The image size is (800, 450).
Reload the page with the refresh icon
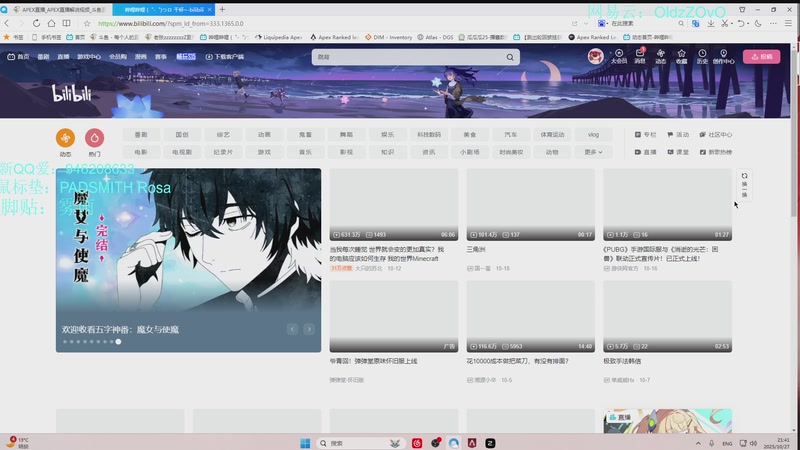pyautogui.click(x=36, y=23)
